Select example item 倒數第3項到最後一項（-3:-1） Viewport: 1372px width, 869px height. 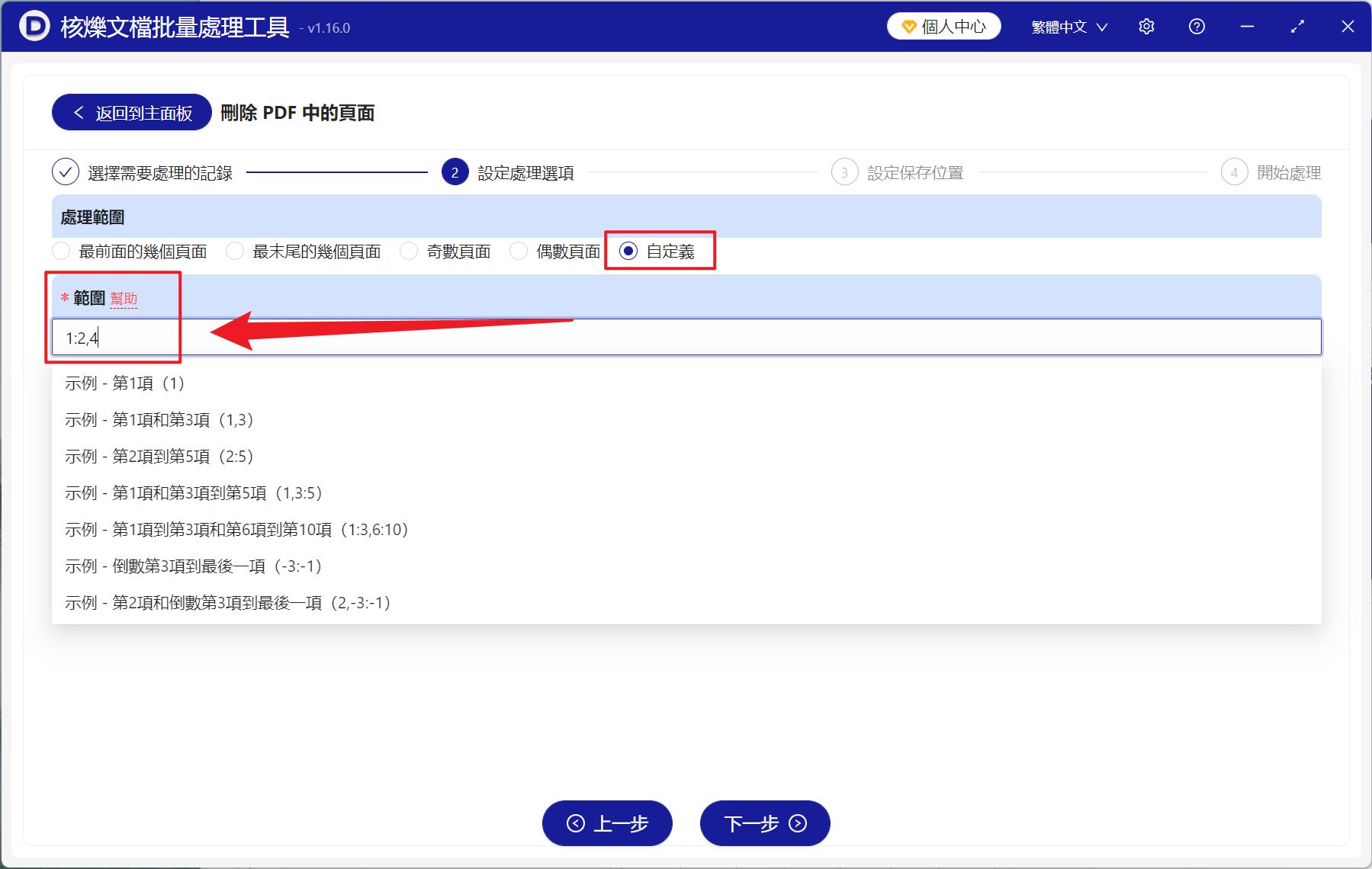point(192,566)
